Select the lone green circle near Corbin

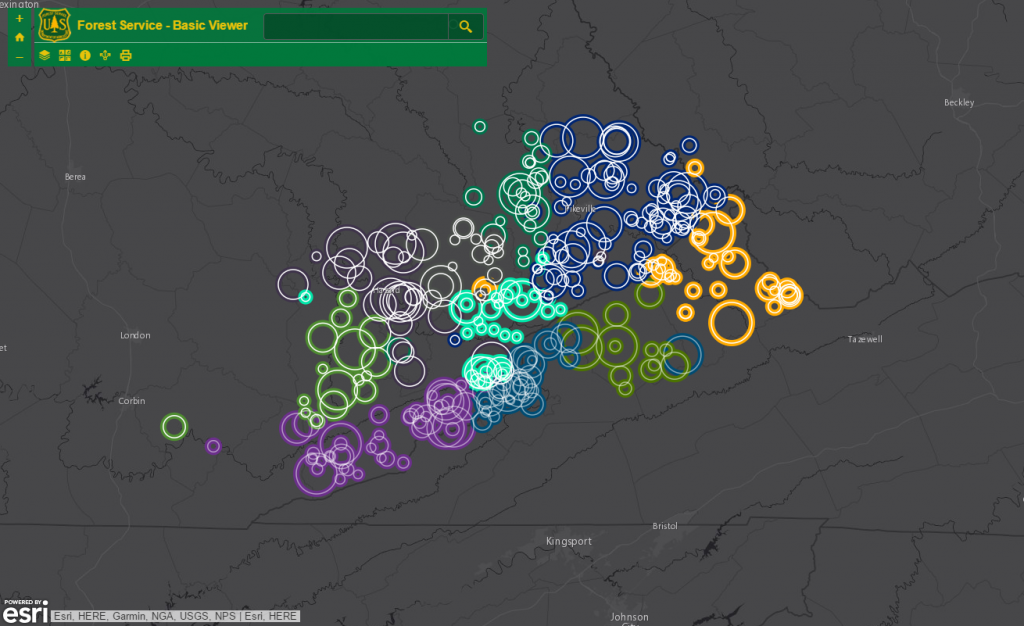point(174,427)
